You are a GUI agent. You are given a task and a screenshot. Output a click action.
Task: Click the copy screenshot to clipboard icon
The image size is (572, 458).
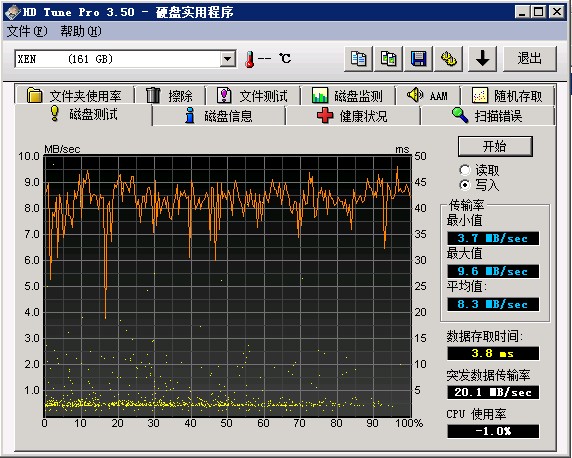coord(389,58)
